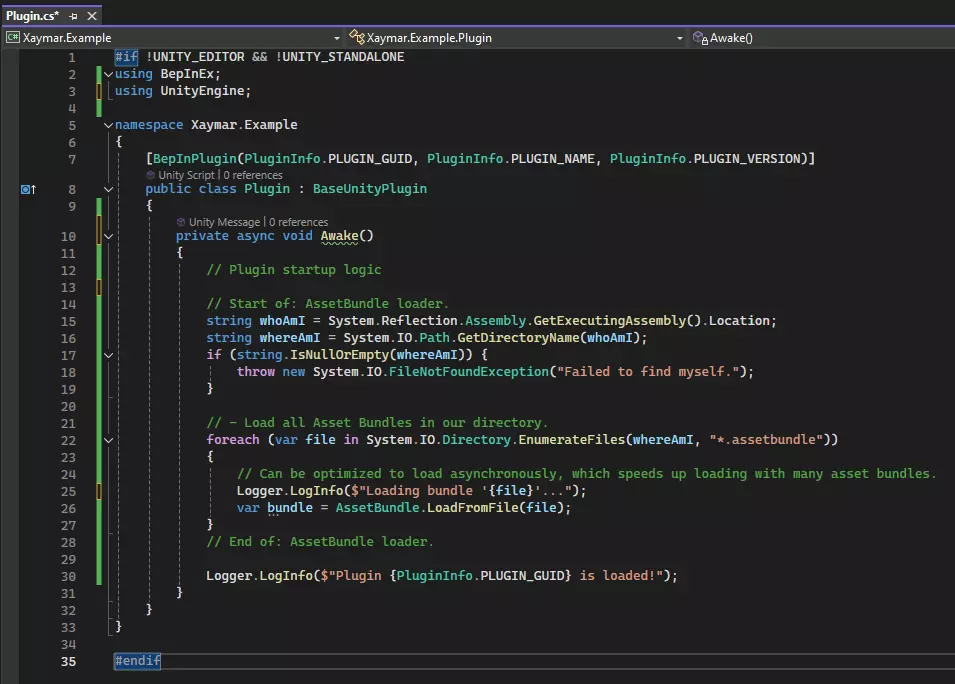Viewport: 955px width, 684px height.
Task: Collapse the namespace Xaymar.Example region
Action: pos(108,125)
